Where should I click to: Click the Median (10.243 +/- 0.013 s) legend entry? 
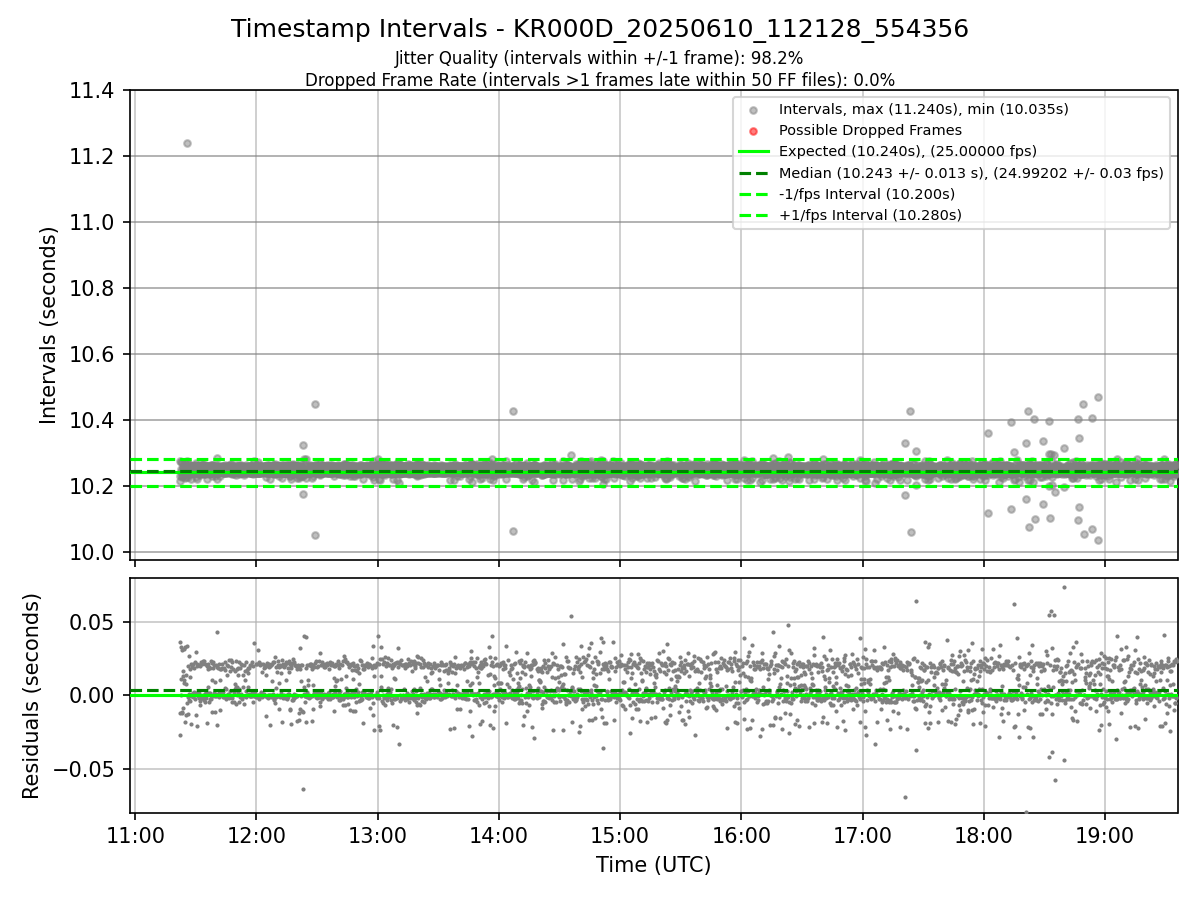[x=971, y=173]
